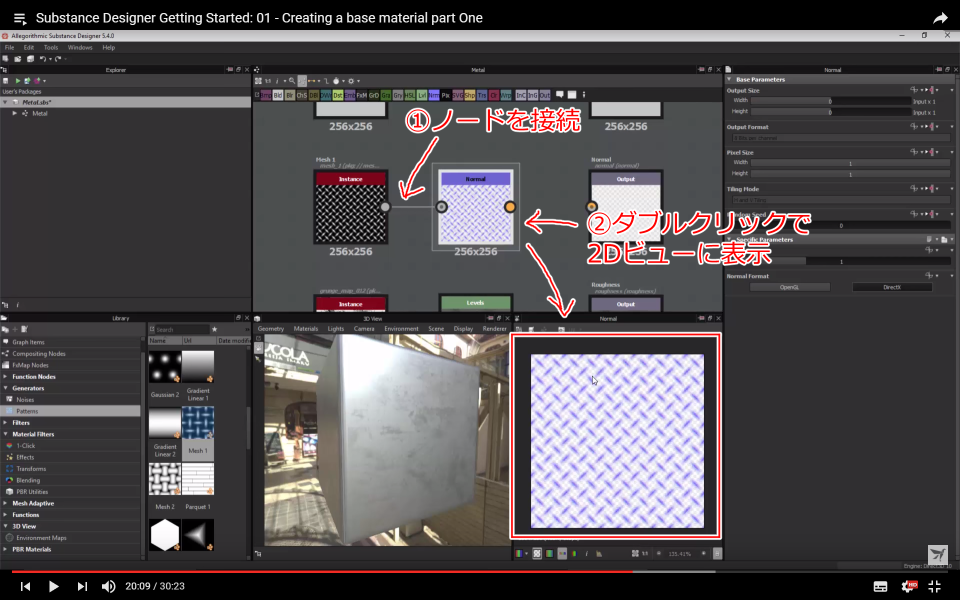Click the graph timing stopwatch icon

pos(336,81)
